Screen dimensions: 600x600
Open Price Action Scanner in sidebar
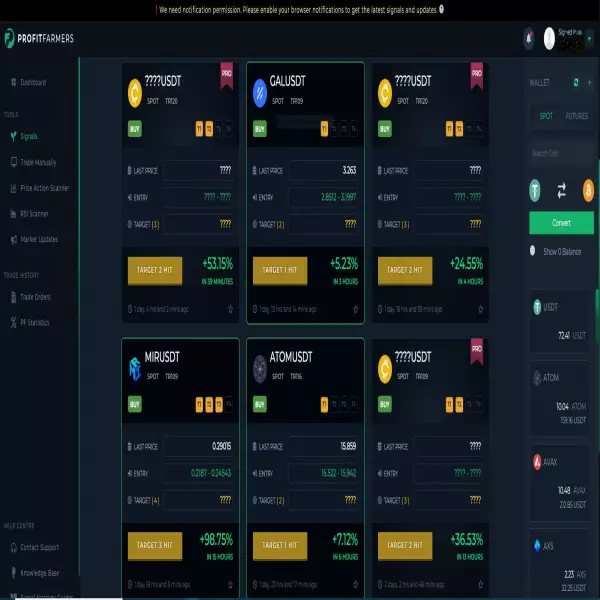coord(44,188)
